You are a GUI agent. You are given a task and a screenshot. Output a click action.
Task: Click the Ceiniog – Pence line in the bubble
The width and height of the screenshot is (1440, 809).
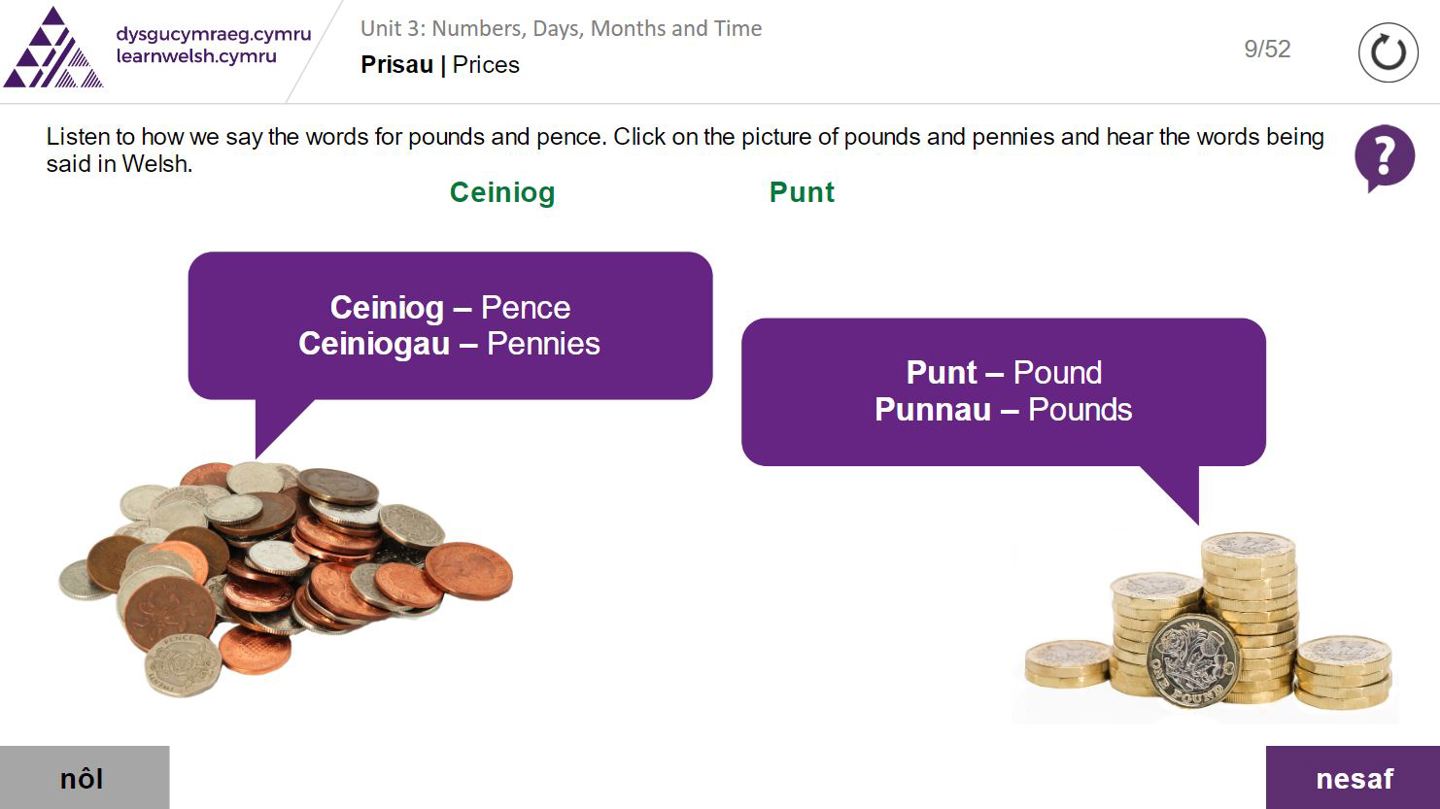(450, 307)
